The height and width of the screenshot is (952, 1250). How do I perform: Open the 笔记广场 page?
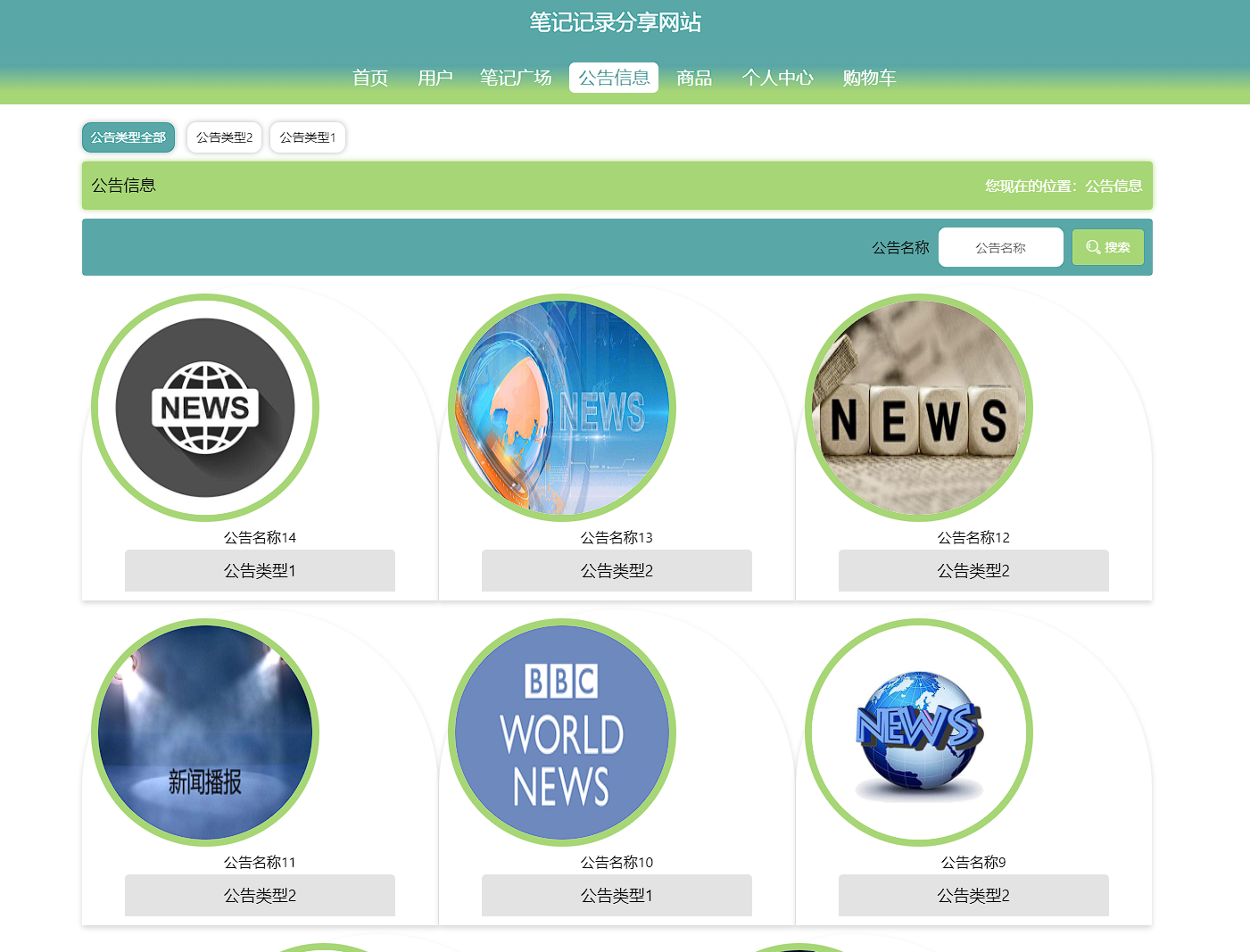point(516,78)
